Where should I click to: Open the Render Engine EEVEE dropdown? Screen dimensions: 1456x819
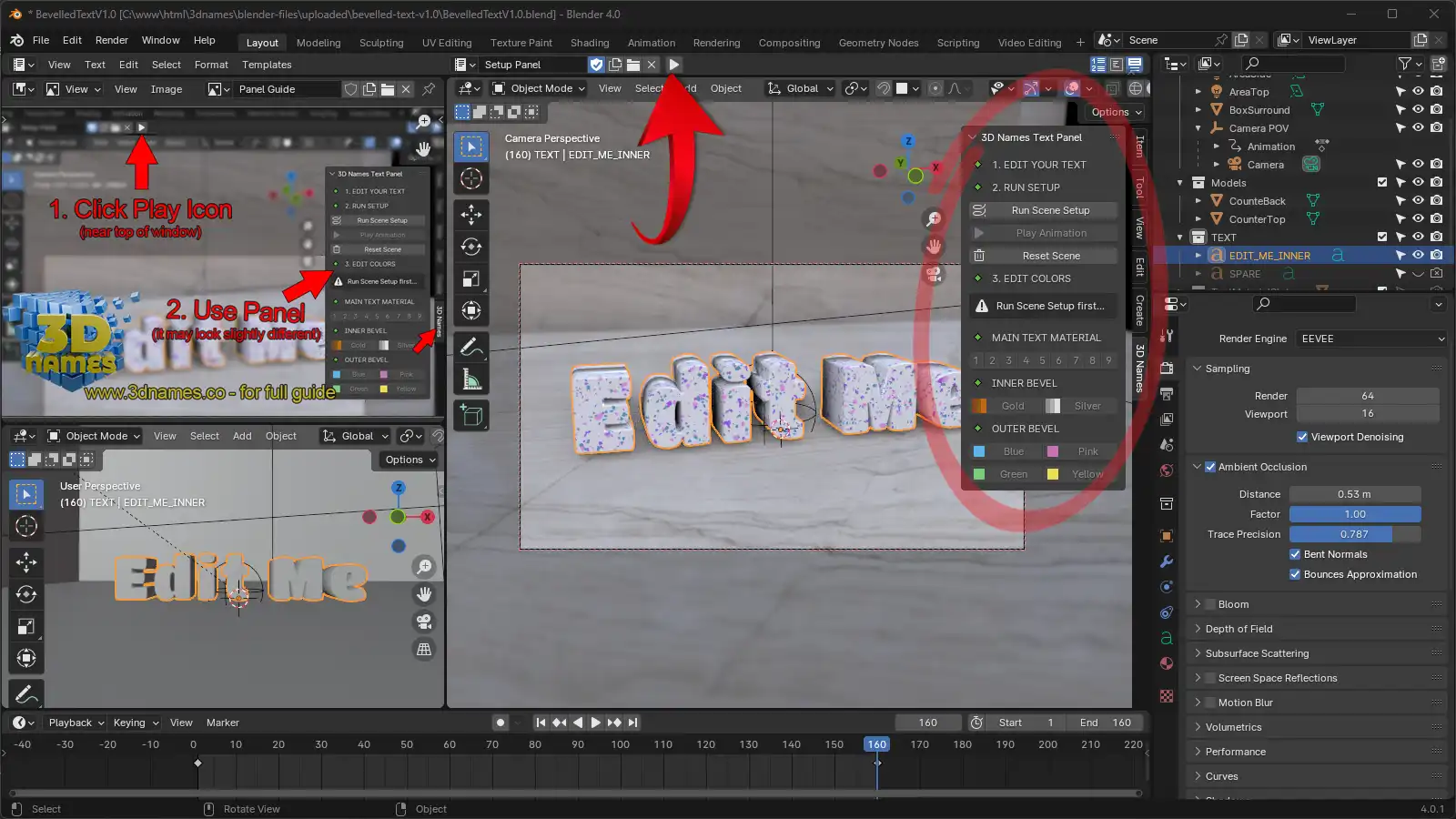[x=1371, y=339]
